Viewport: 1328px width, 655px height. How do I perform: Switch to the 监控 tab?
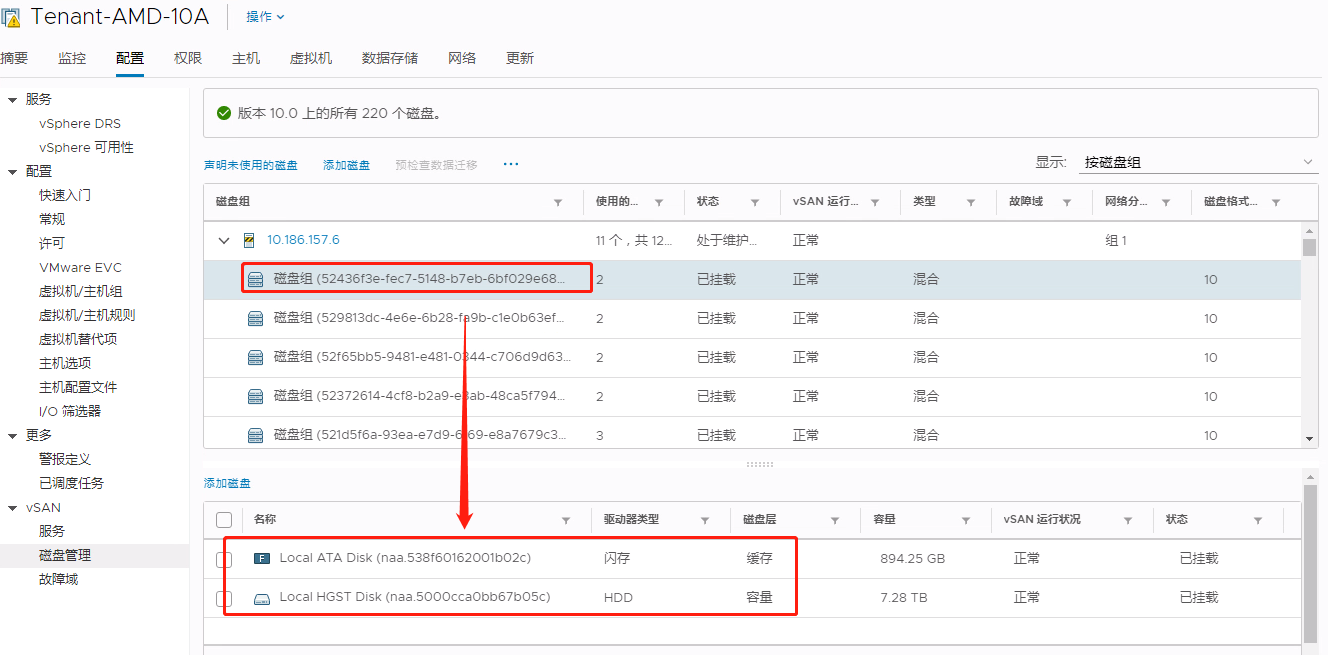(x=71, y=58)
